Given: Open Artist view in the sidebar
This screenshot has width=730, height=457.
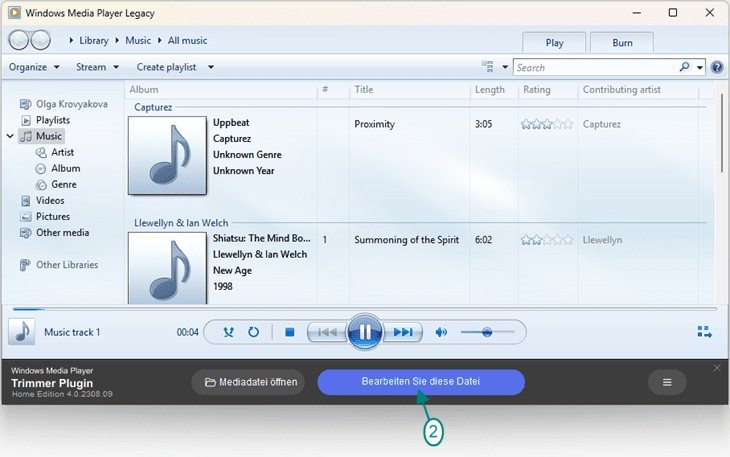Looking at the screenshot, I should point(55,152).
